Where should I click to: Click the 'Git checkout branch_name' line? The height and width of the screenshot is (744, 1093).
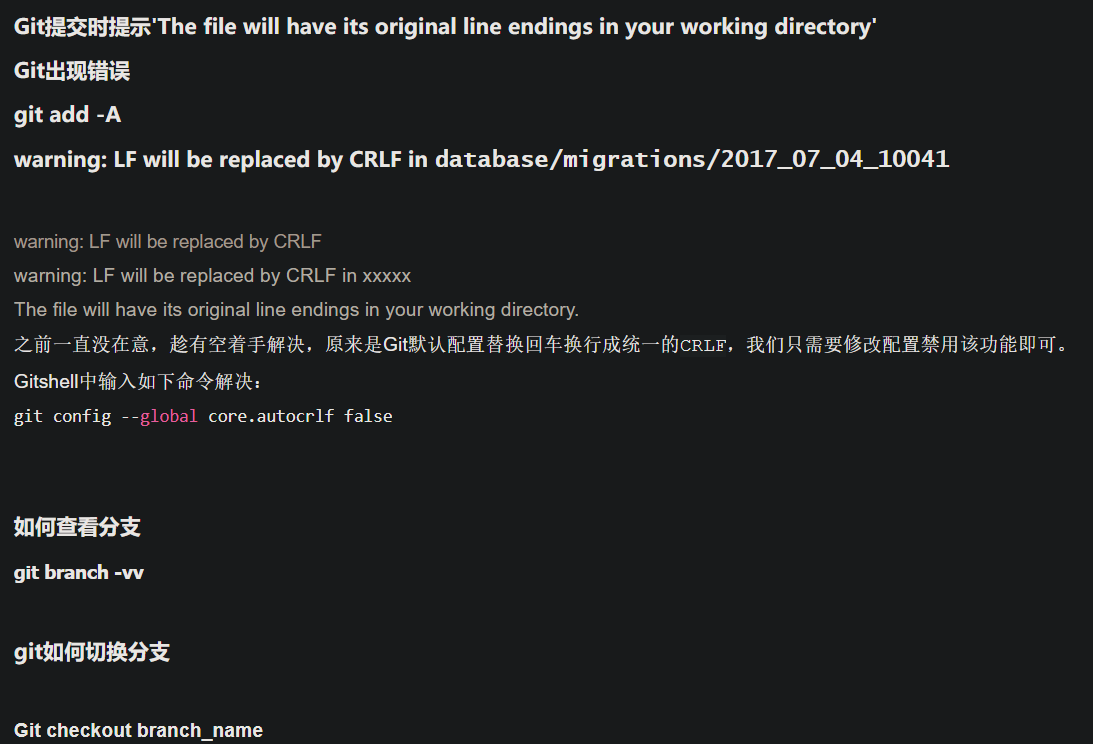[138, 730]
